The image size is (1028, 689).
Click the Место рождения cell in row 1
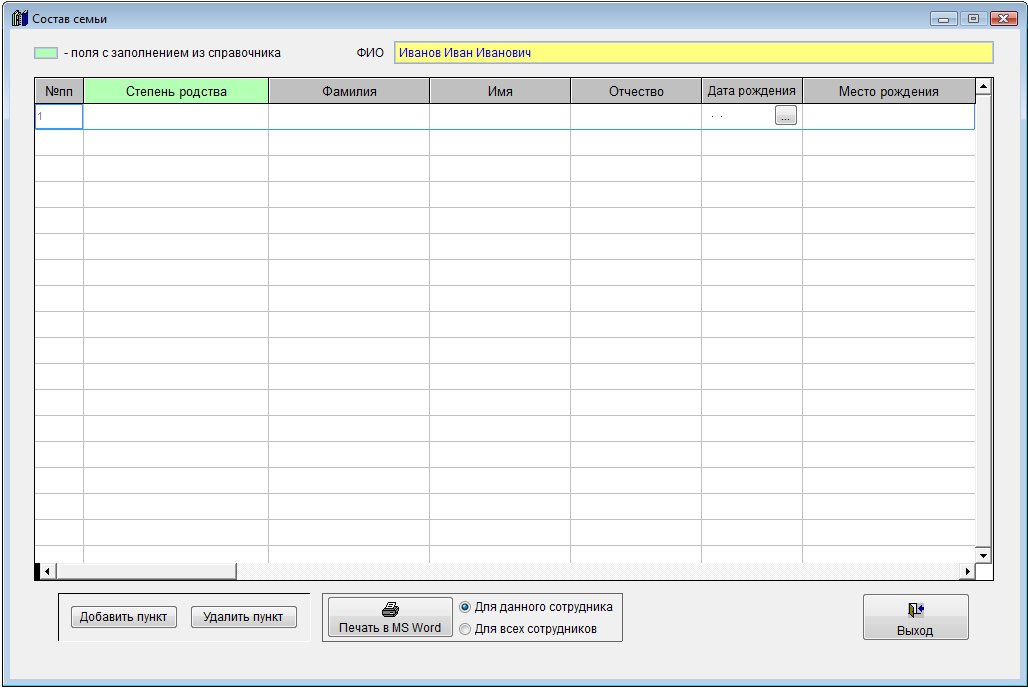click(x=888, y=117)
